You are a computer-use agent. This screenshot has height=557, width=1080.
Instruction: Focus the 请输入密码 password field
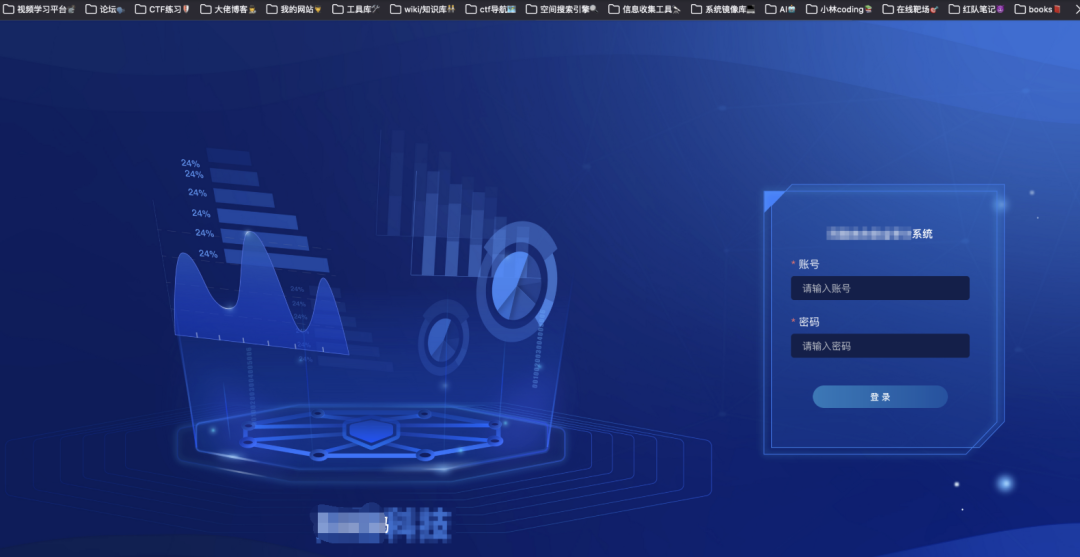click(x=880, y=346)
